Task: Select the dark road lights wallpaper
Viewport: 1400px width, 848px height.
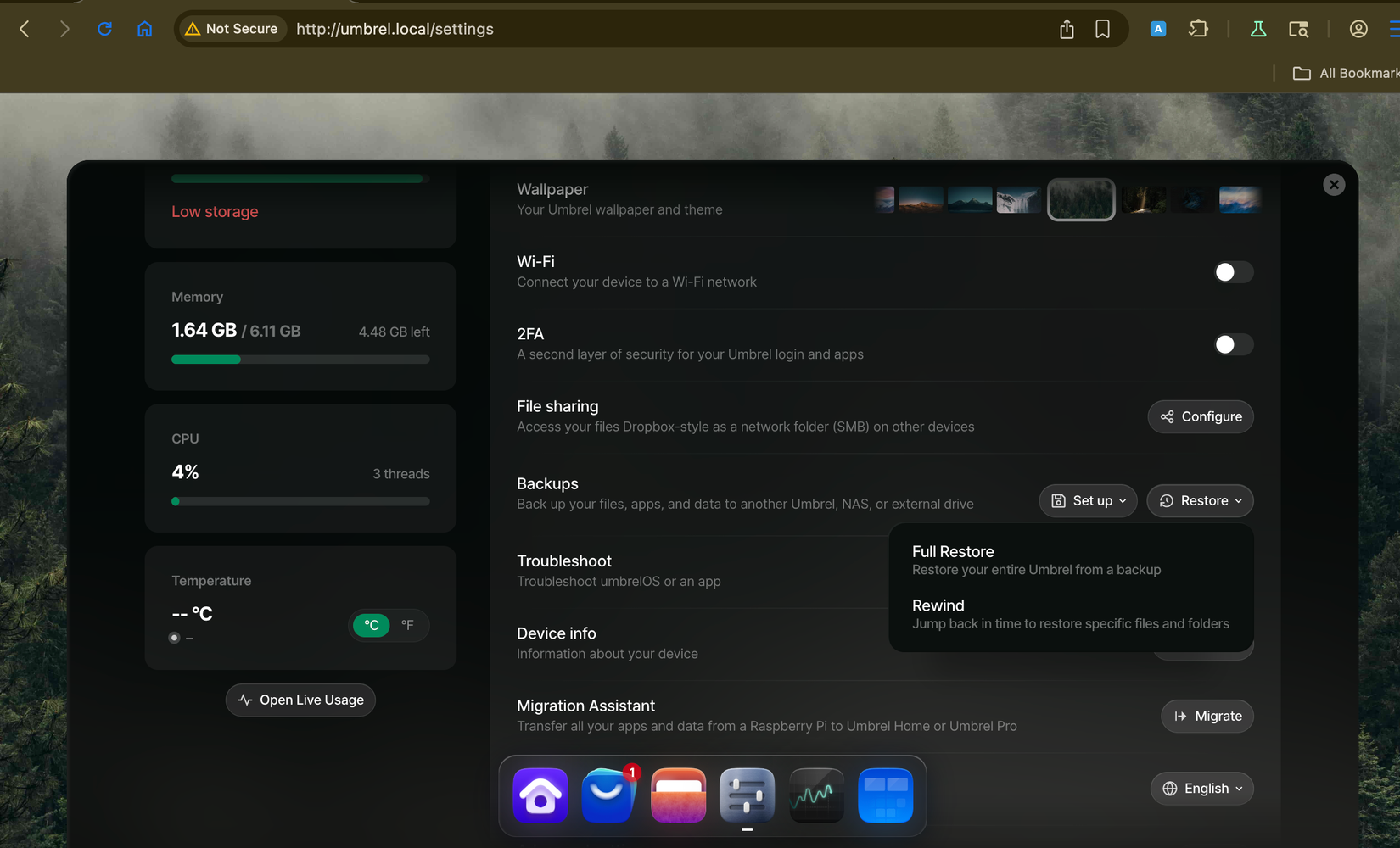Action: click(x=1144, y=199)
